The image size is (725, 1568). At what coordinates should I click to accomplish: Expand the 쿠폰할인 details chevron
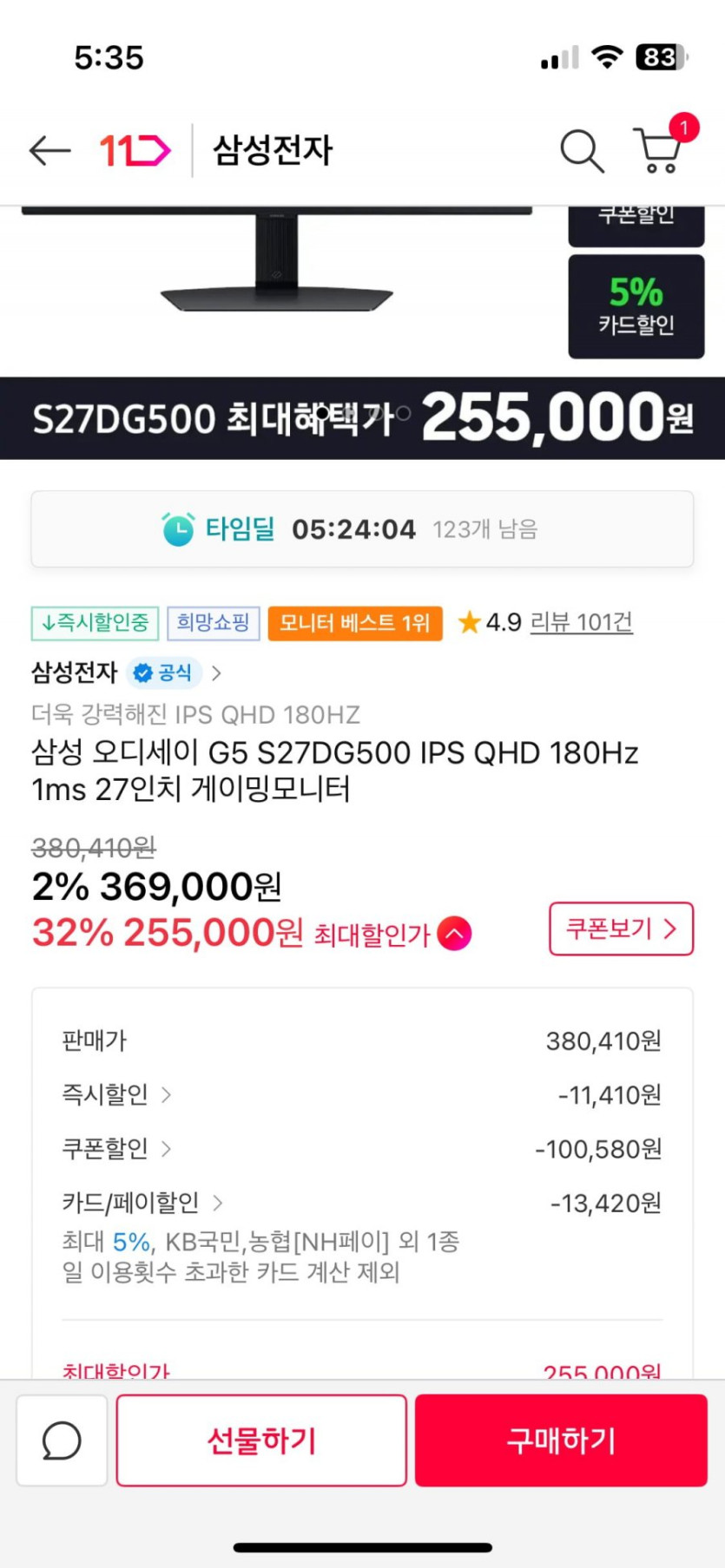[167, 1149]
